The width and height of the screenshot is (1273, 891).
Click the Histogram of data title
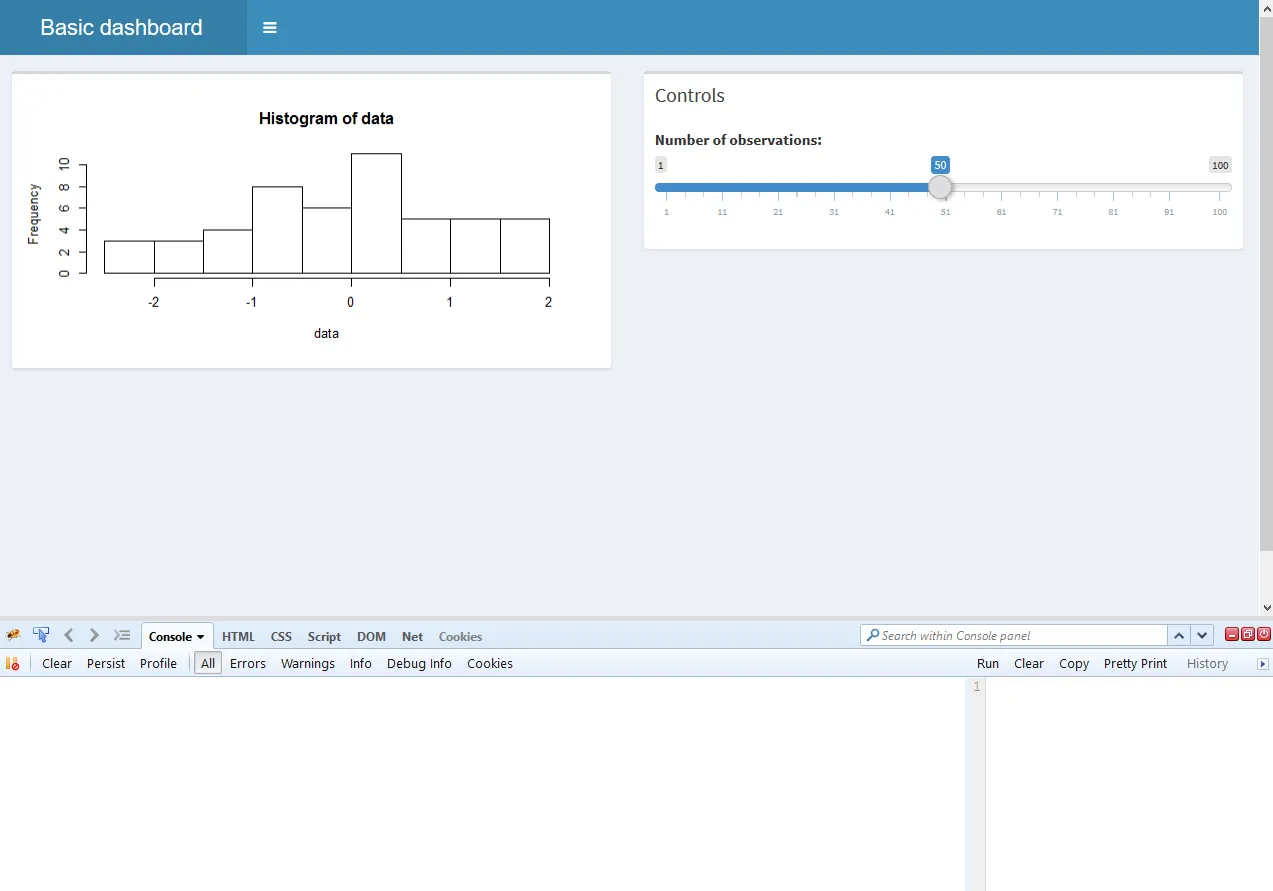[x=326, y=118]
